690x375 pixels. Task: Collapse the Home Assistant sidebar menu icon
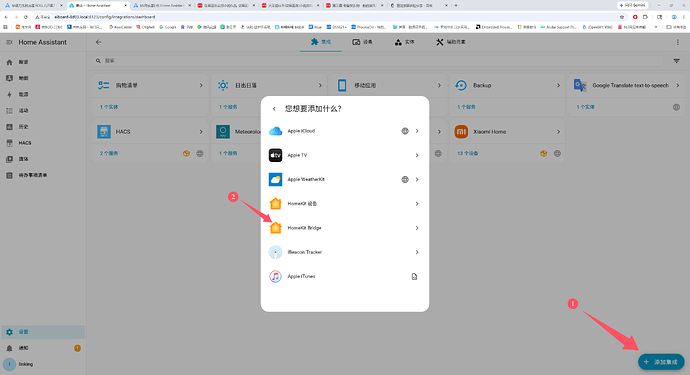9,42
